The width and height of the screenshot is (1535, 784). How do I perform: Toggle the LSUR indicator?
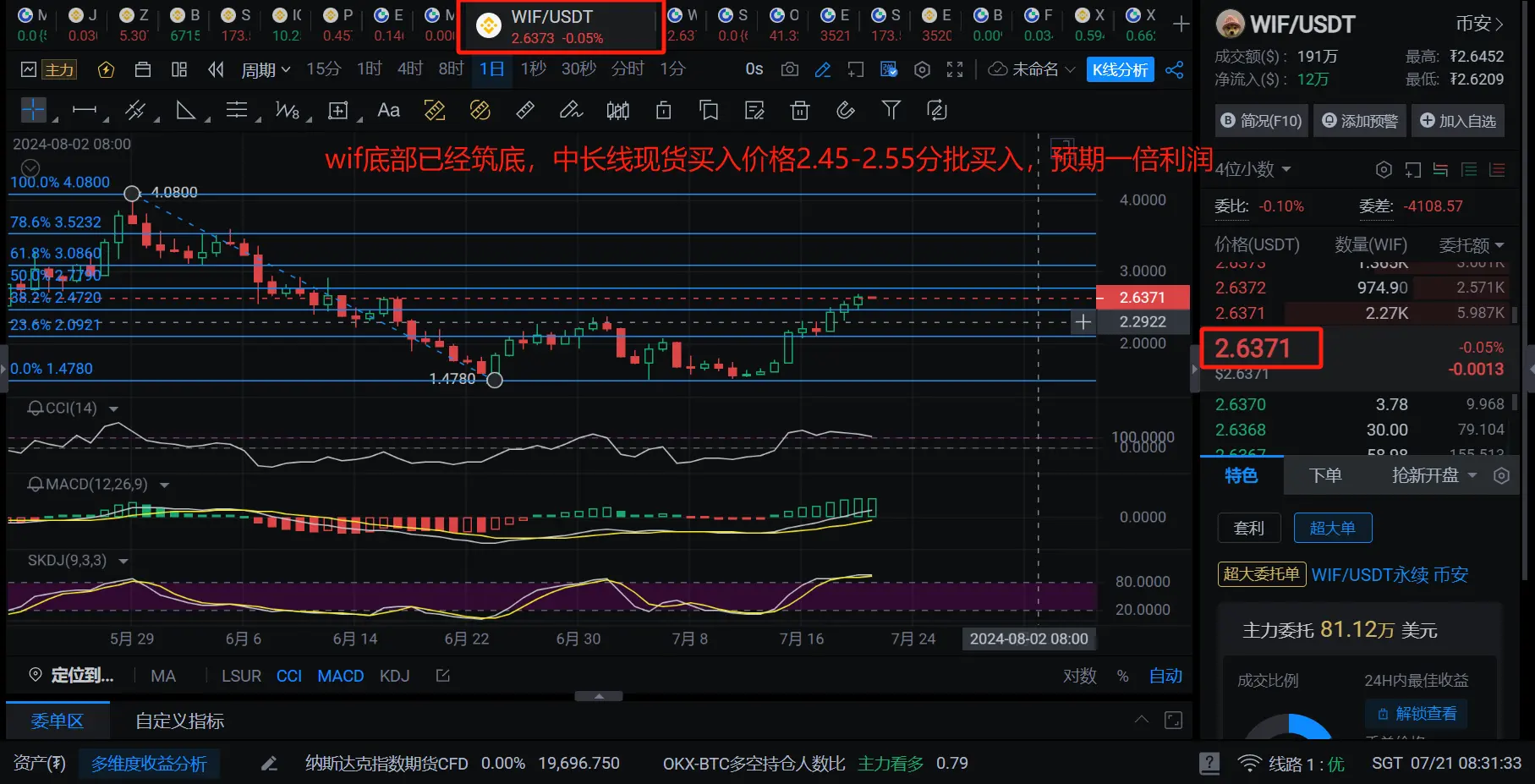click(x=241, y=676)
